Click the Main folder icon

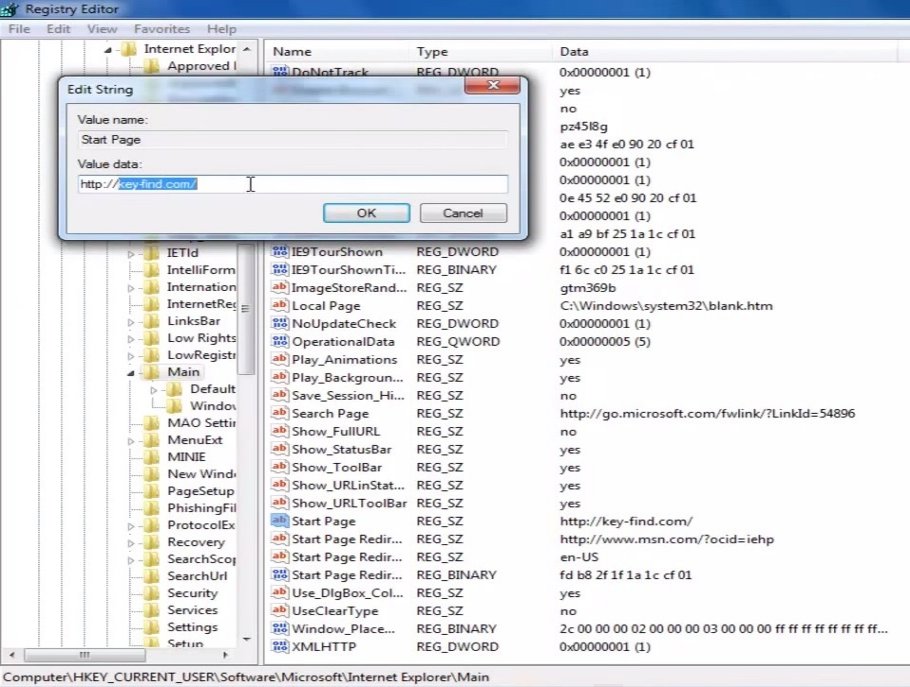tap(151, 372)
